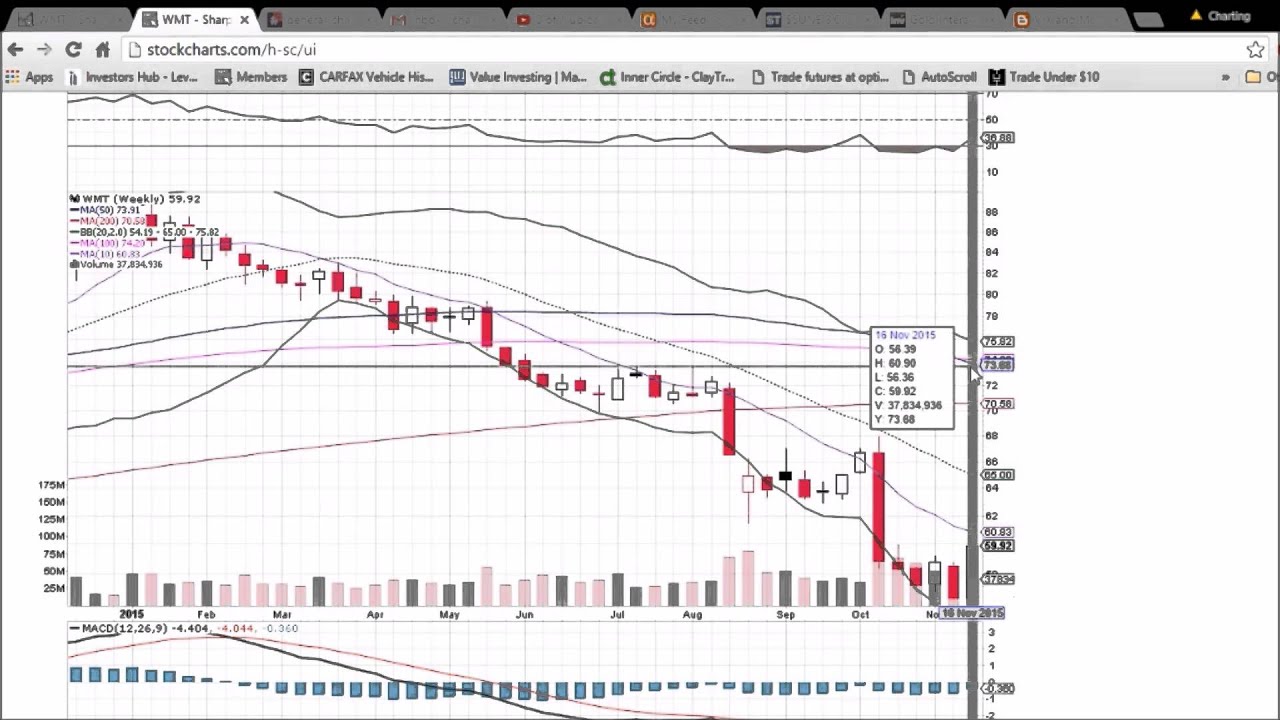
Task: Click the browser Forward arrow
Action: tap(44, 49)
